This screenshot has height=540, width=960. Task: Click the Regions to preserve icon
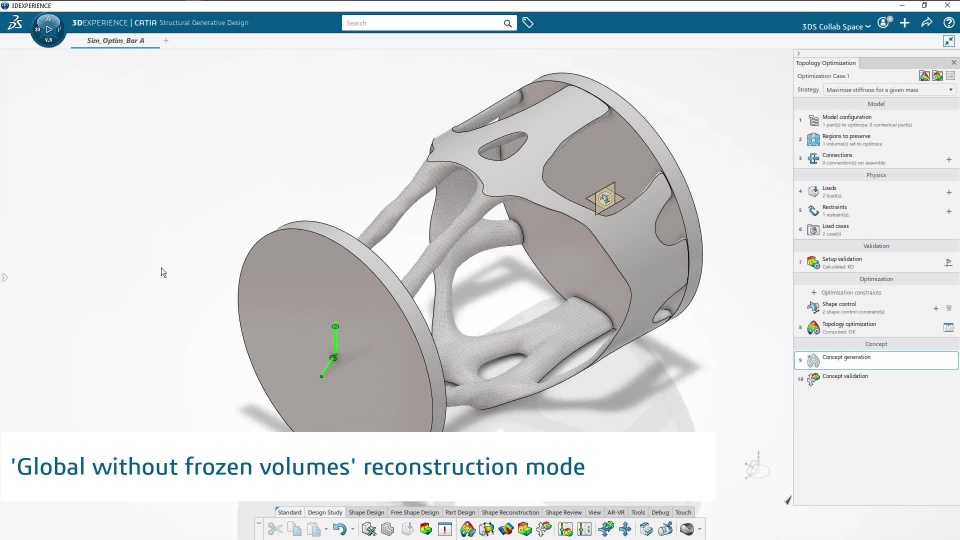point(813,140)
